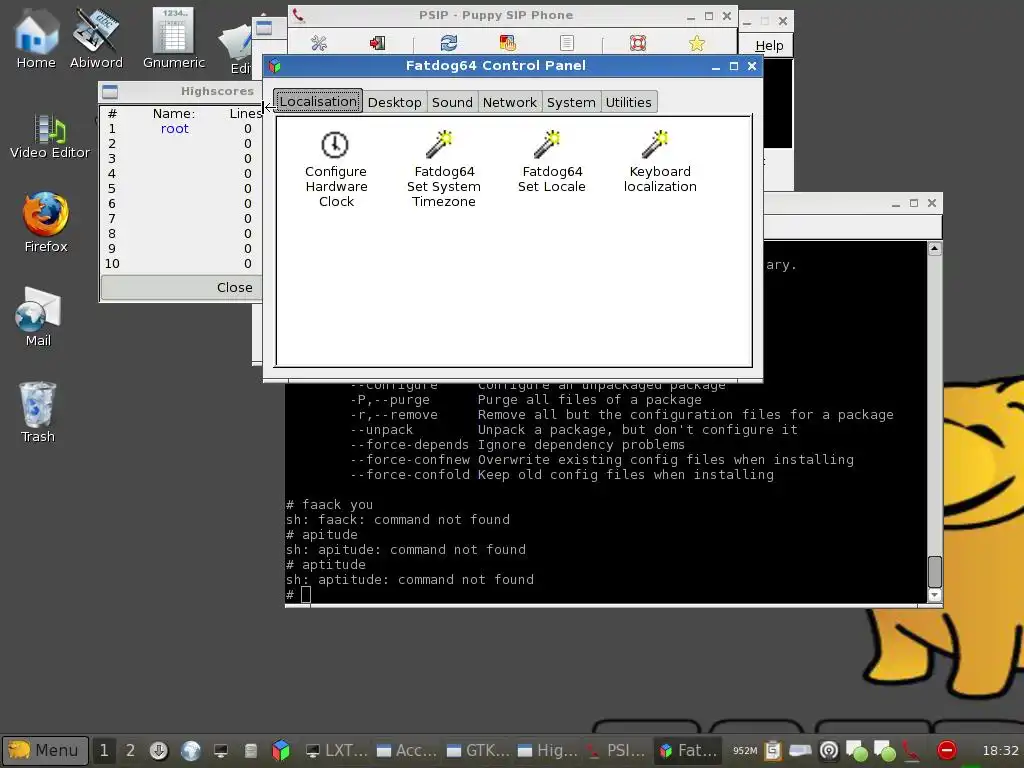Screen dimensions: 1024x768
Task: Click terminal scrollbar up arrow
Action: coord(935,249)
